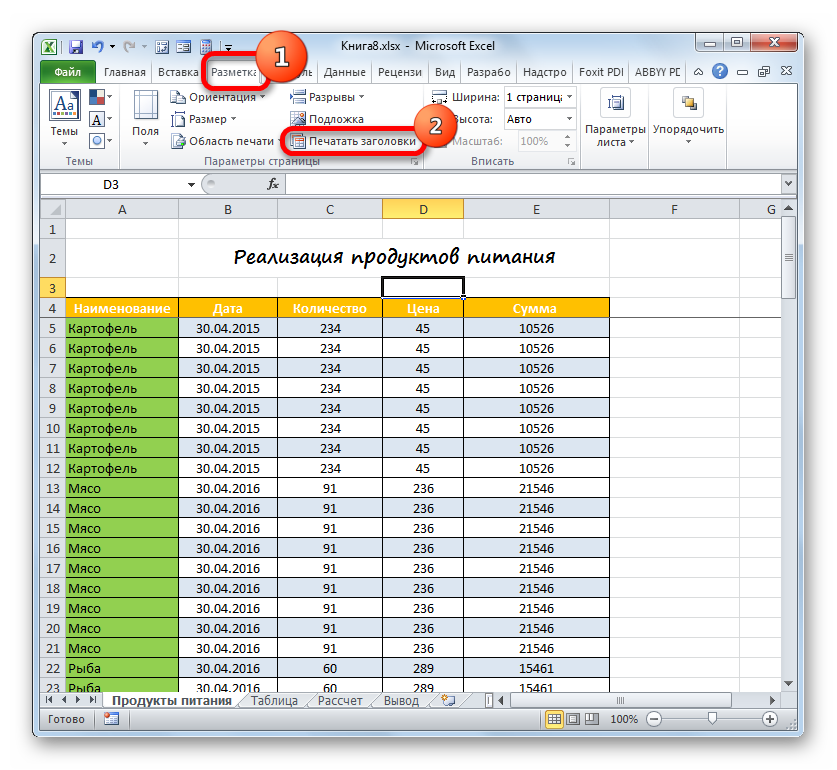Expand the Высота (Height) Авто dropdown
The width and height of the screenshot is (837, 770).
pyautogui.click(x=569, y=119)
